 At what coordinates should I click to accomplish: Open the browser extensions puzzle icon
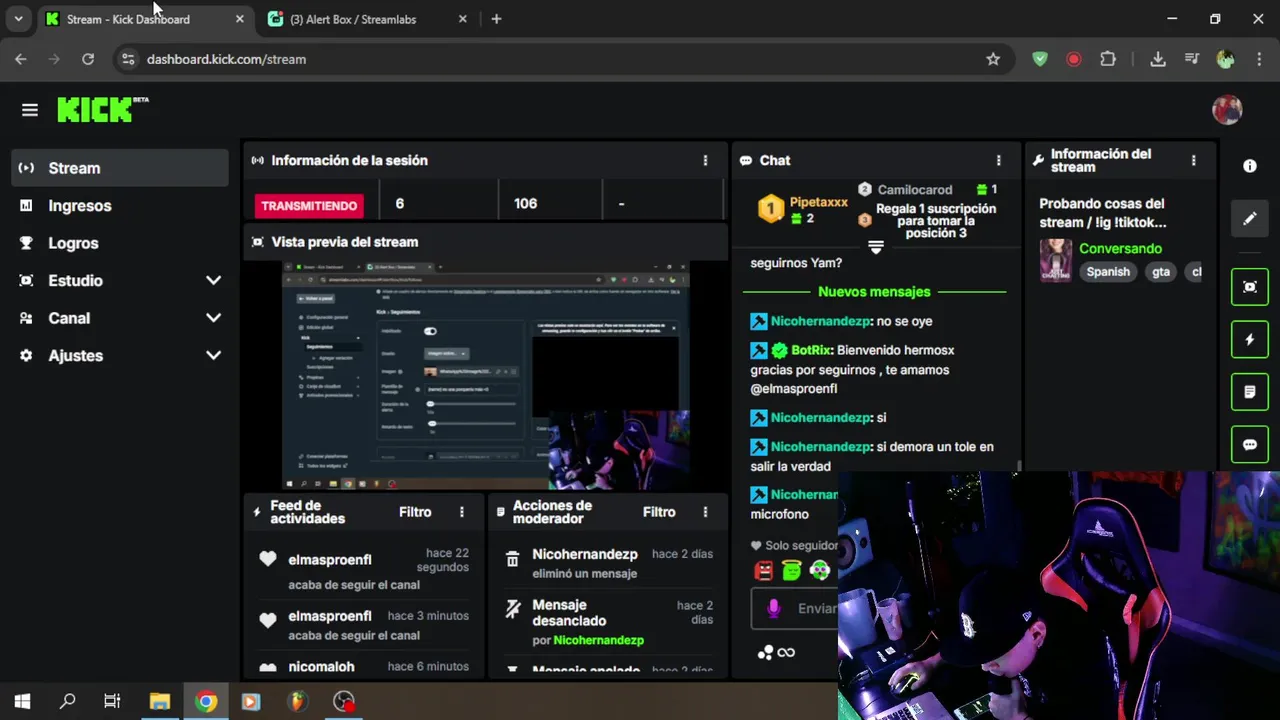coord(1108,59)
